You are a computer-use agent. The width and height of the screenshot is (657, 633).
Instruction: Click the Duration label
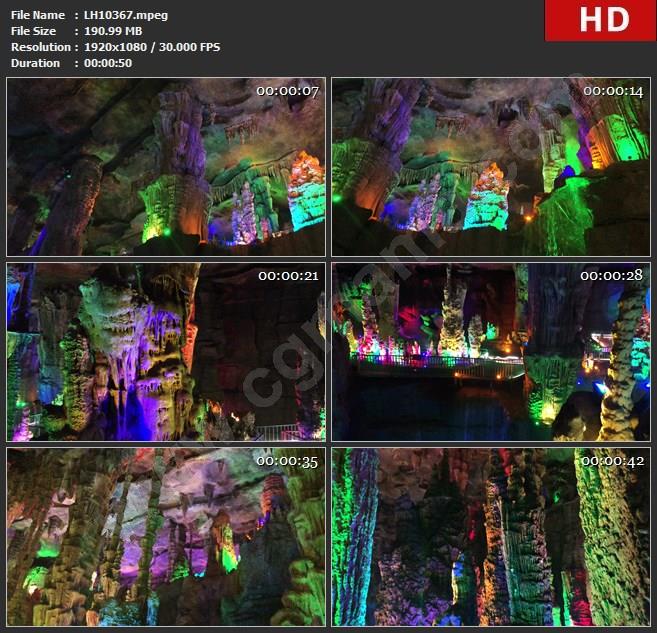tap(35, 63)
